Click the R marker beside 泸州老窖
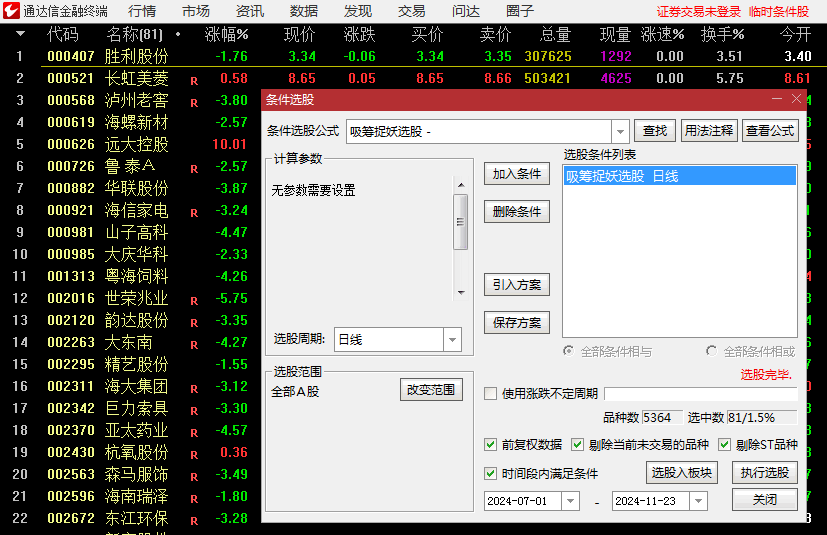Viewport: 827px width, 535px height. 194,103
